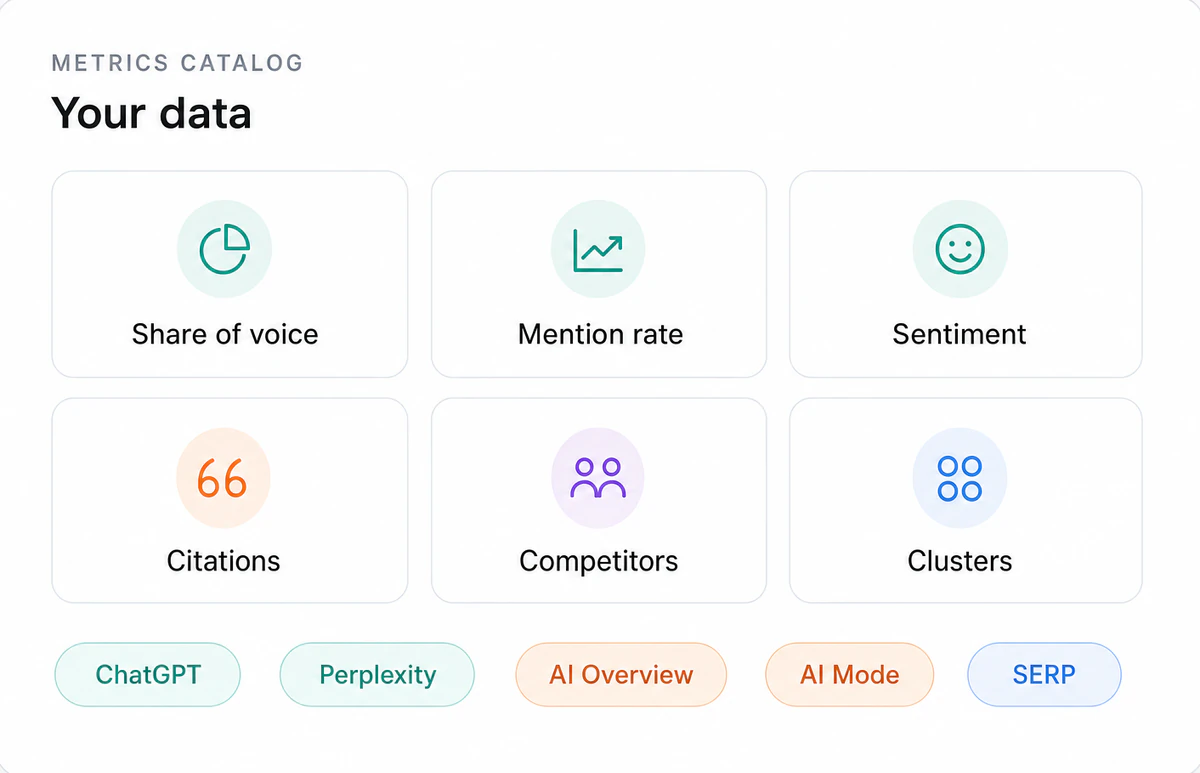Enable the AI Overview filter chip

pyautogui.click(x=621, y=674)
